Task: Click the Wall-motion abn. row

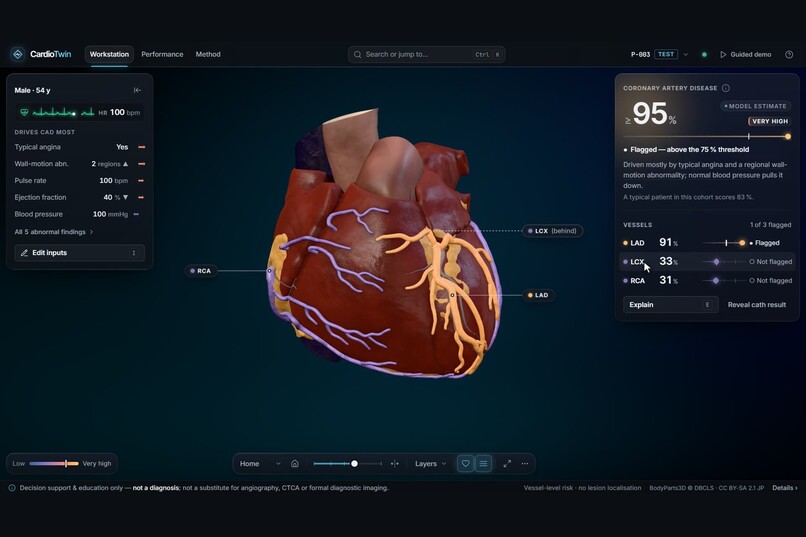Action: click(80, 164)
